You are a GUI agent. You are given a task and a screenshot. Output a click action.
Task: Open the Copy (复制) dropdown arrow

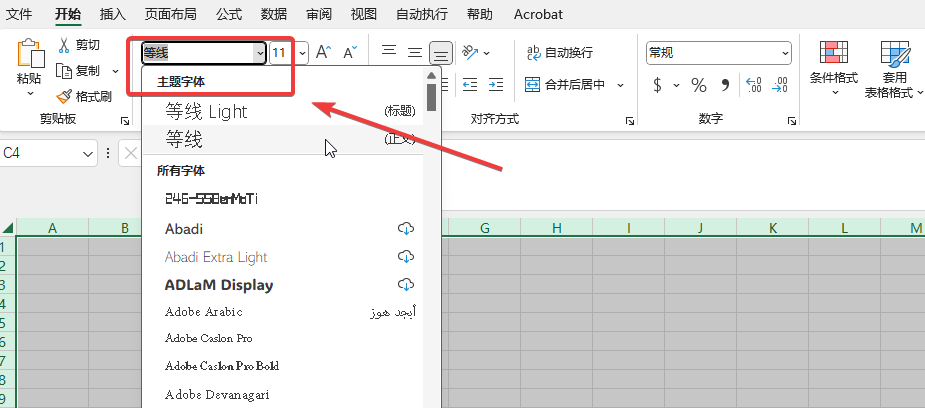pos(116,71)
